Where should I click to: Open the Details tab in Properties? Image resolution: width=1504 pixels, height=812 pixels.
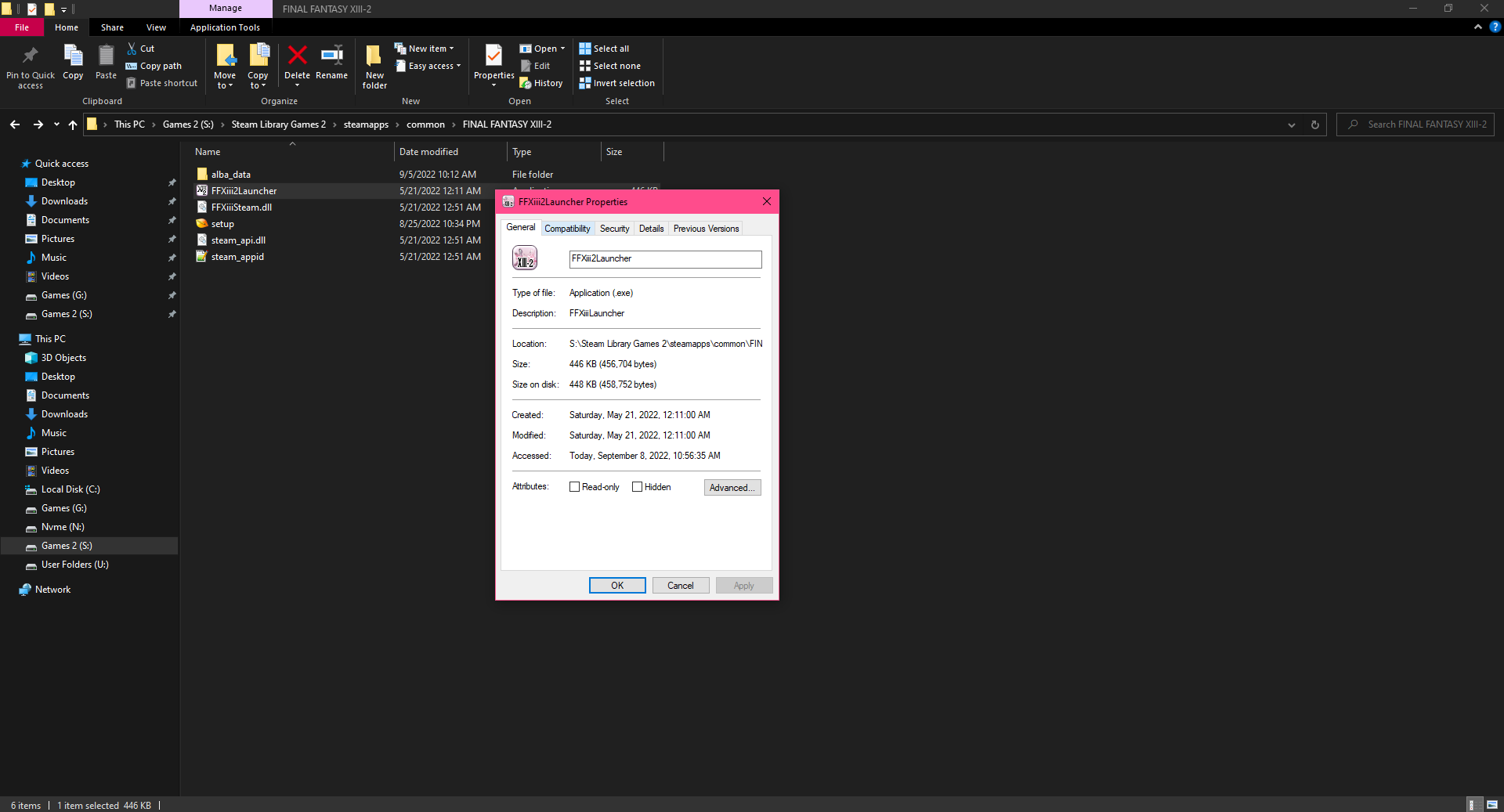click(x=651, y=229)
